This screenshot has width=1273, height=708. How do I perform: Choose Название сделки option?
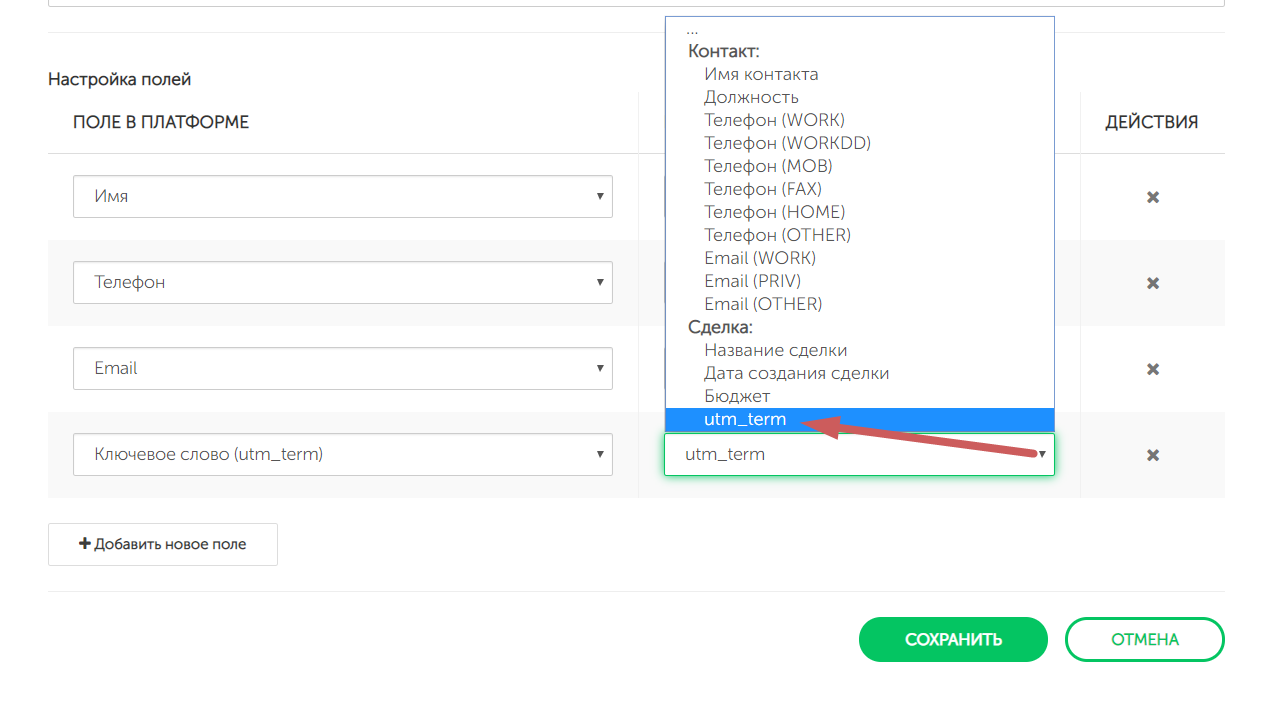775,350
